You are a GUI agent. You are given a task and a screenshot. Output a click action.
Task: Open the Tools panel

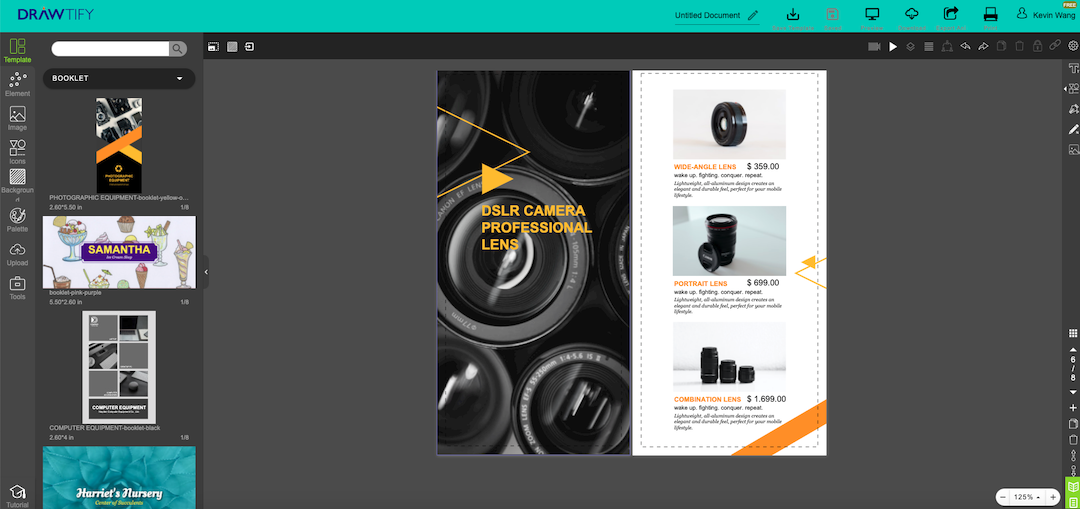(18, 288)
